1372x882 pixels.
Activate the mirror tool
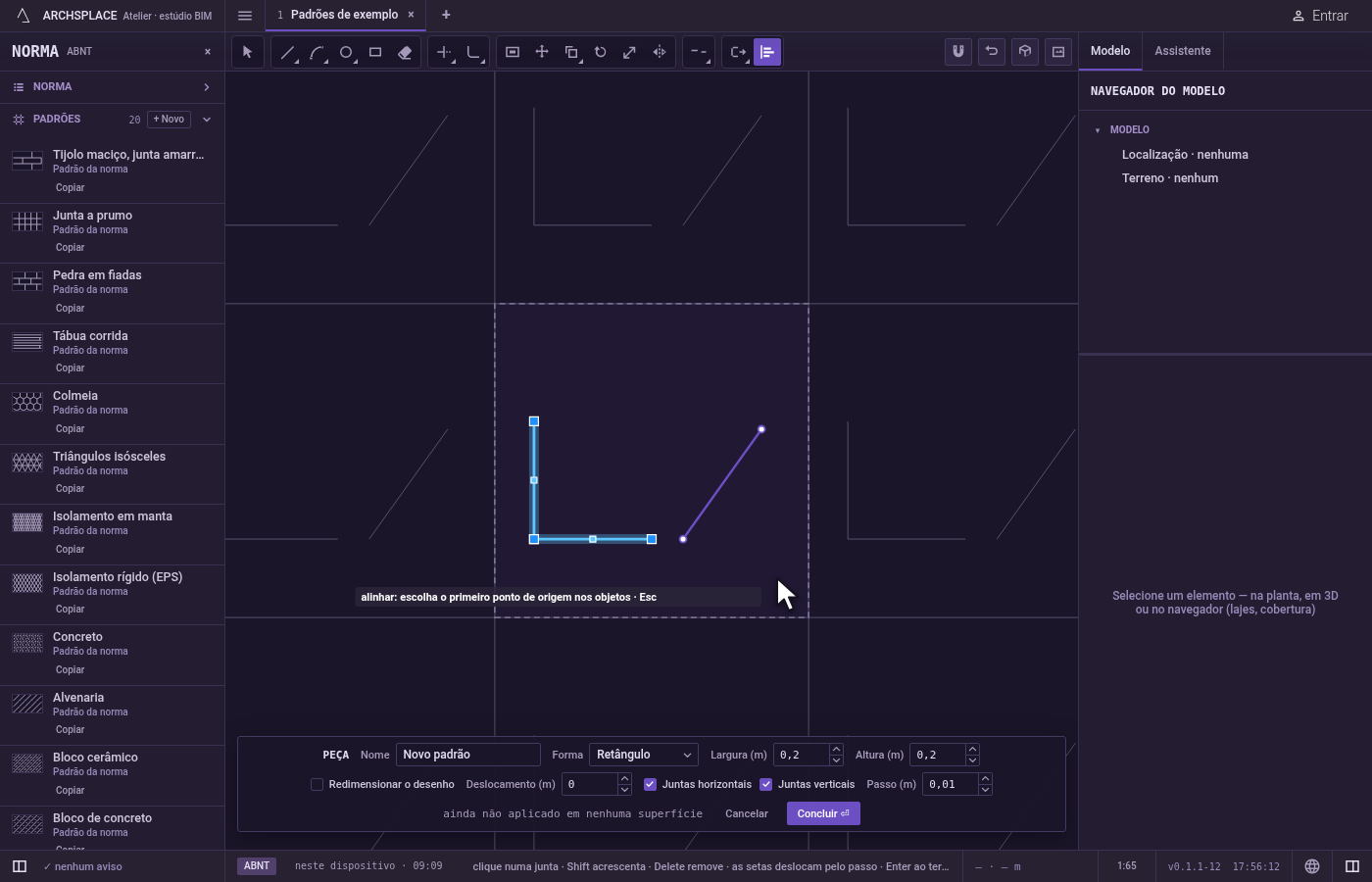(x=660, y=52)
